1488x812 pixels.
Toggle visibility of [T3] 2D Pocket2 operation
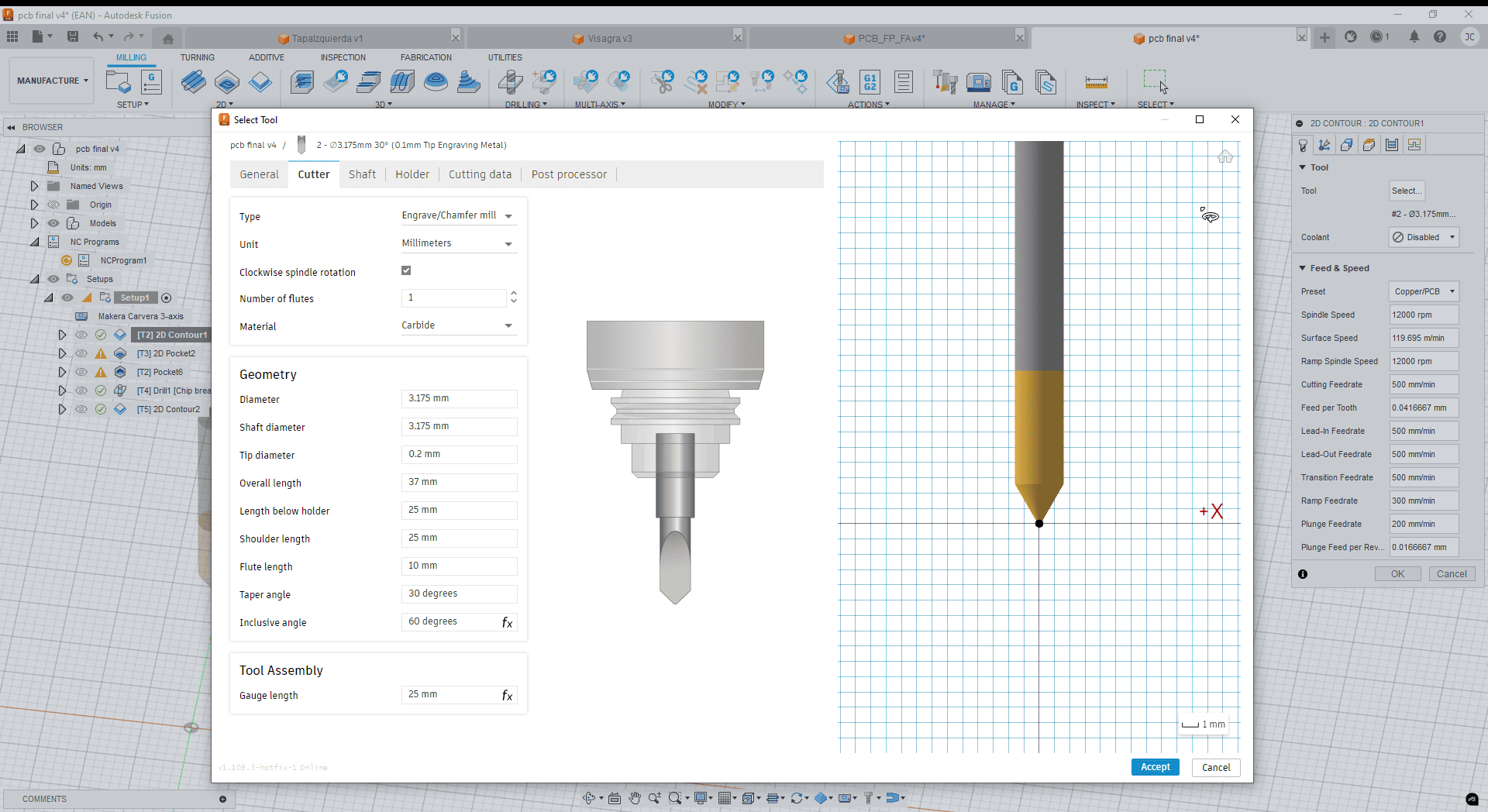point(81,353)
